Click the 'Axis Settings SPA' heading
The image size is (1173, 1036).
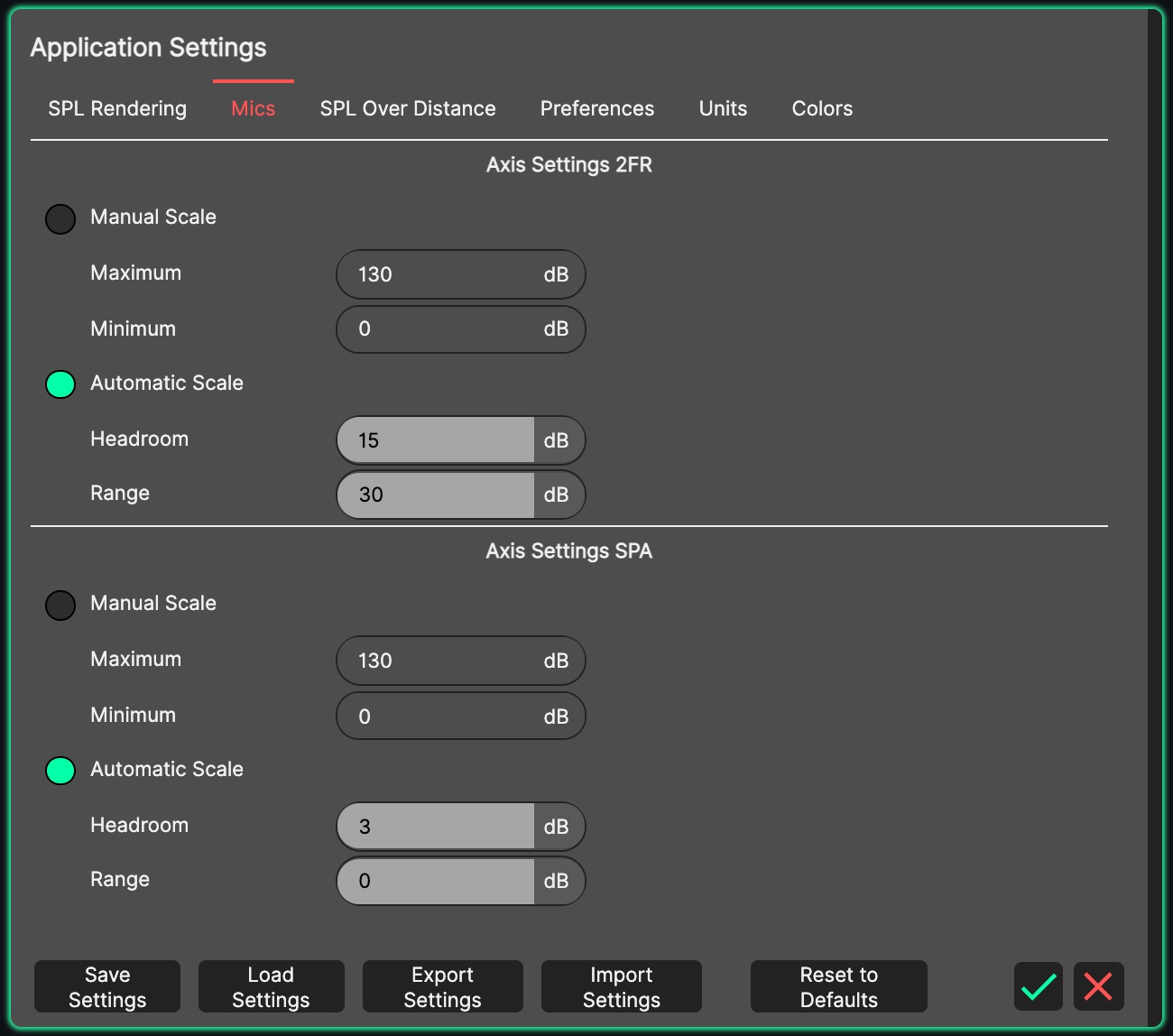click(569, 551)
